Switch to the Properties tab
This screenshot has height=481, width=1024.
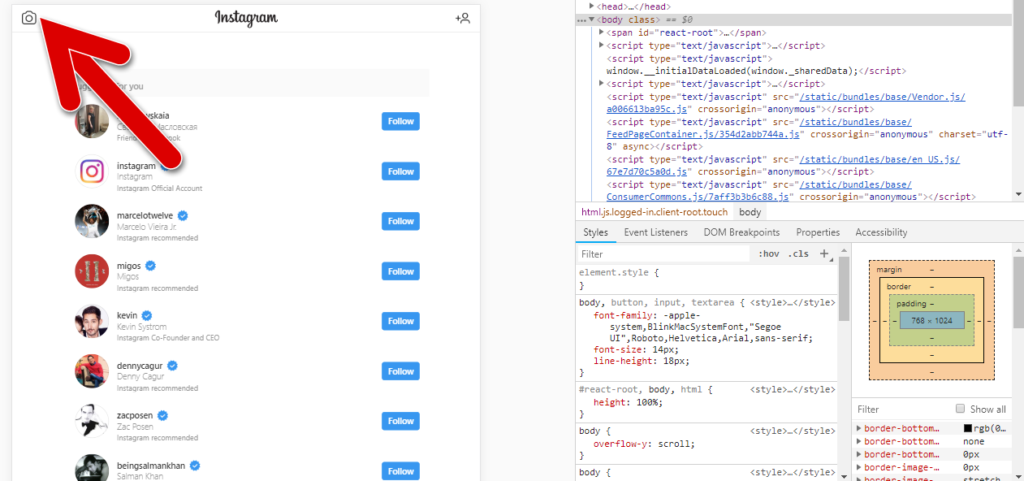click(818, 232)
